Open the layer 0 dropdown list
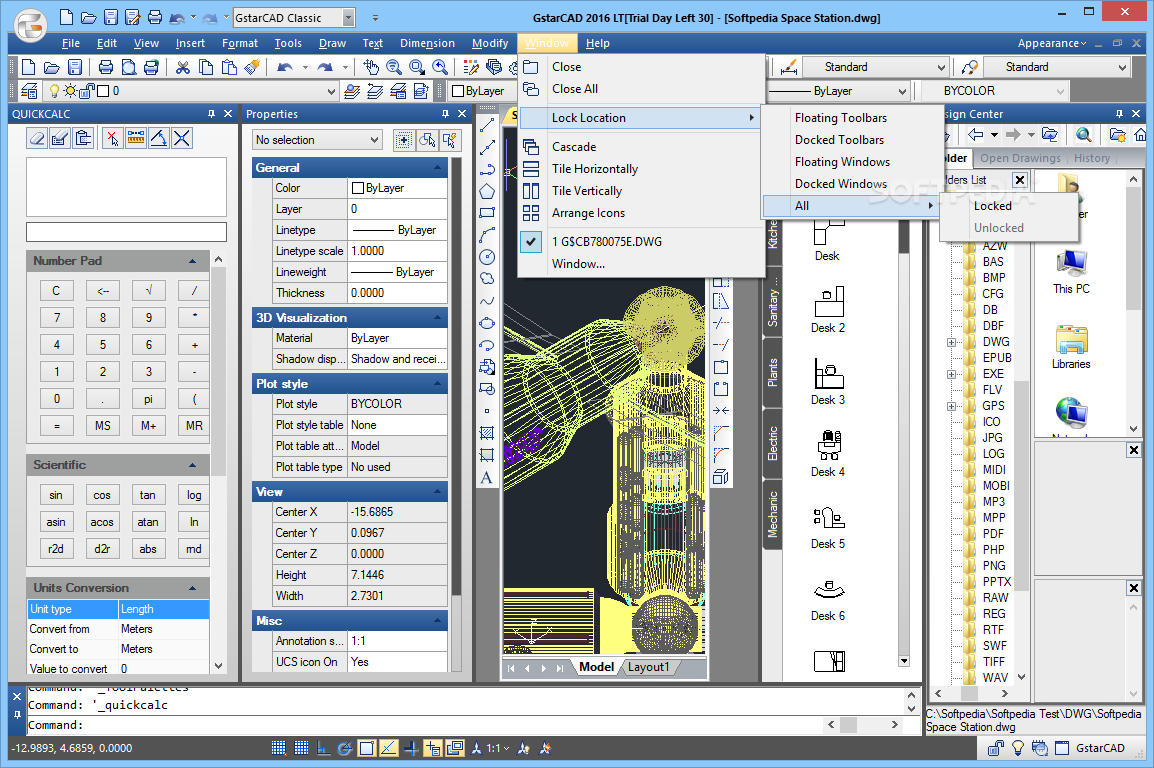This screenshot has width=1154, height=768. (x=330, y=91)
